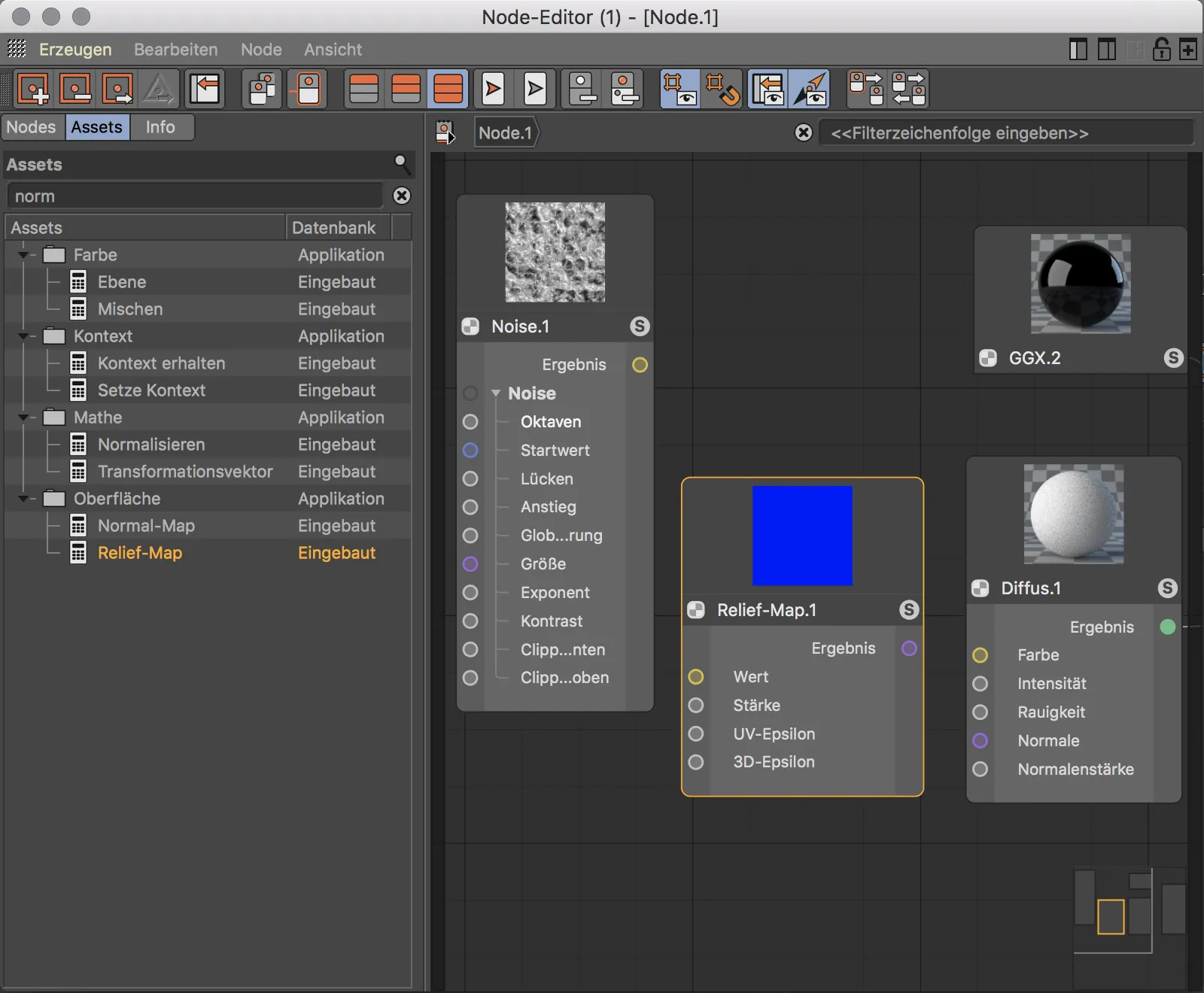Image resolution: width=1204 pixels, height=993 pixels.
Task: Click the one-way connect nodes icon
Action: point(866,89)
